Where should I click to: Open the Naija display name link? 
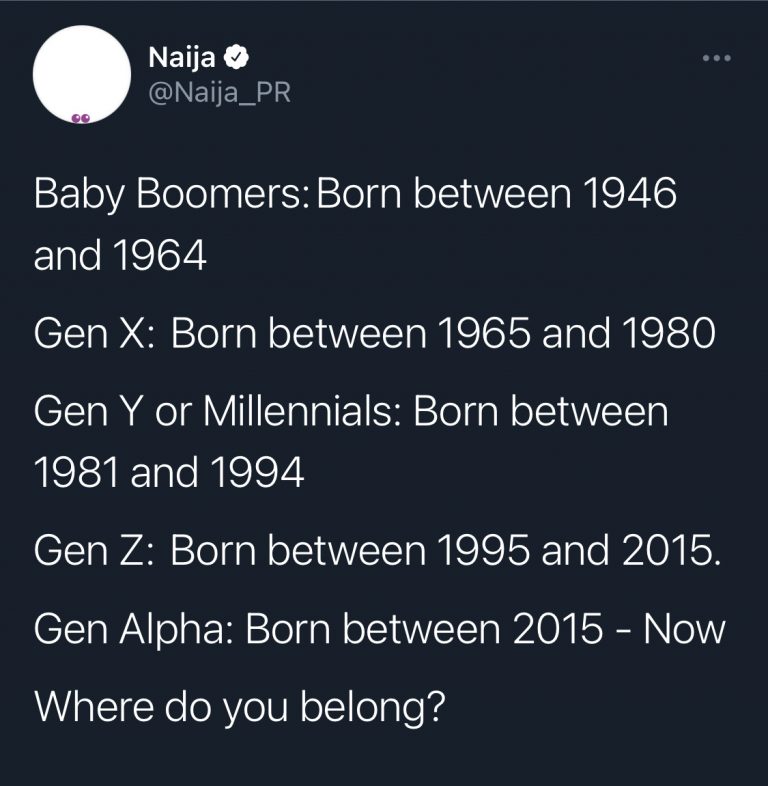coord(181,58)
